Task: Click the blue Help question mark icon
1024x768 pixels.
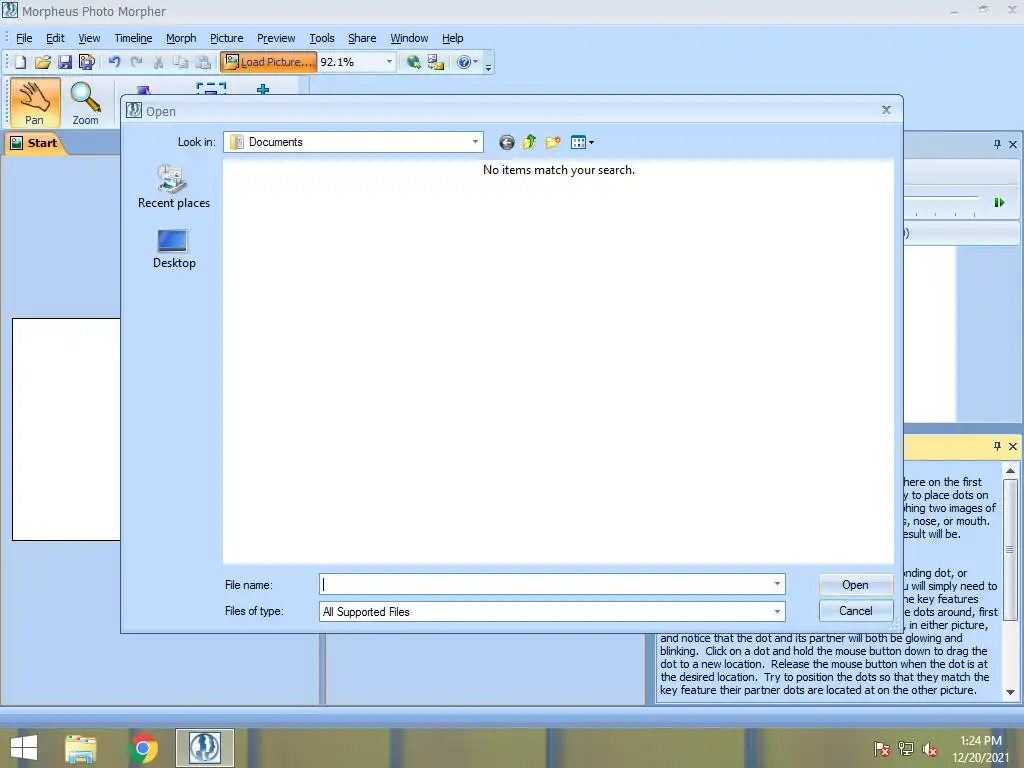Action: click(463, 62)
